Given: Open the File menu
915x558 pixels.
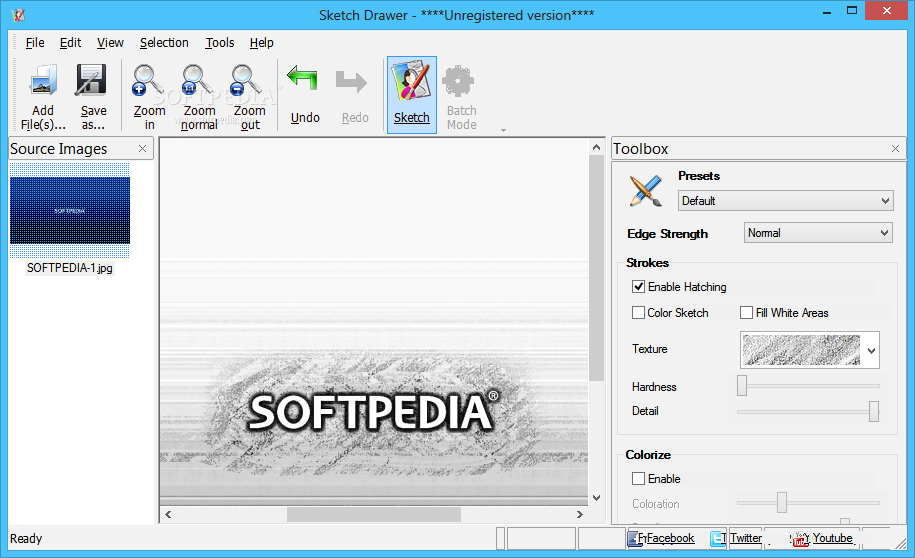Looking at the screenshot, I should 35,43.
